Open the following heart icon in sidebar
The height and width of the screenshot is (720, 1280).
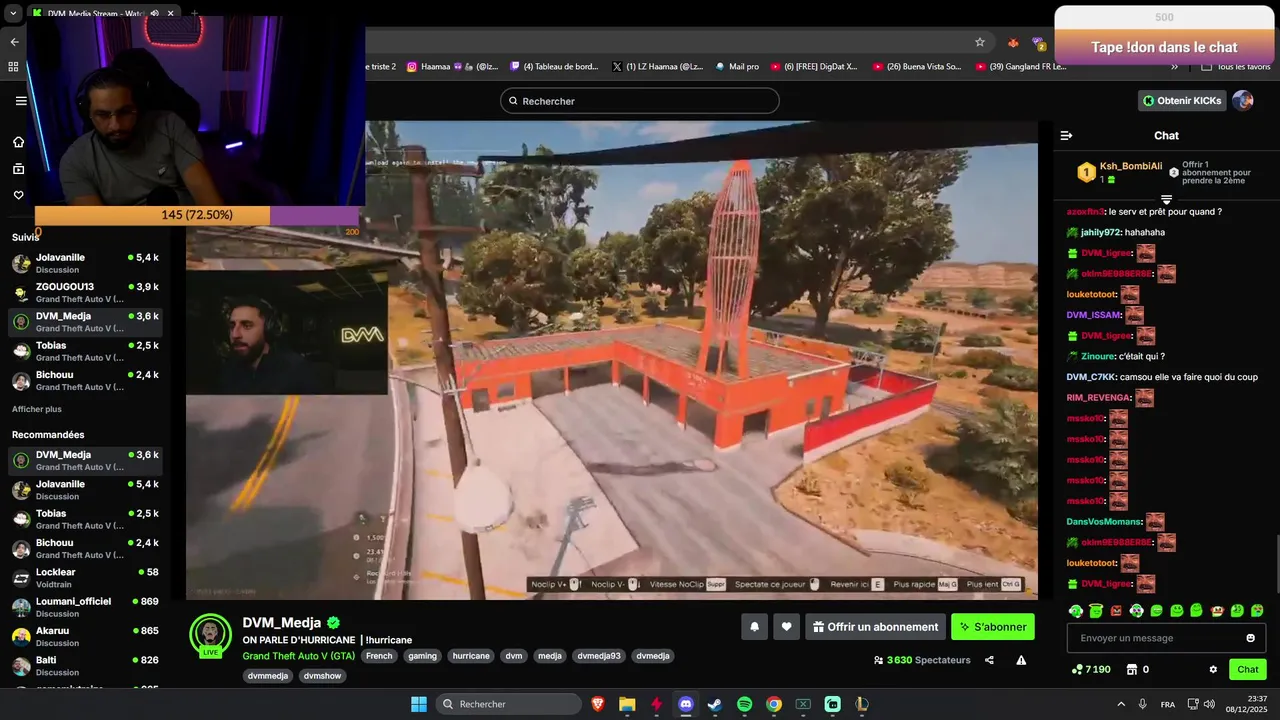pos(18,195)
